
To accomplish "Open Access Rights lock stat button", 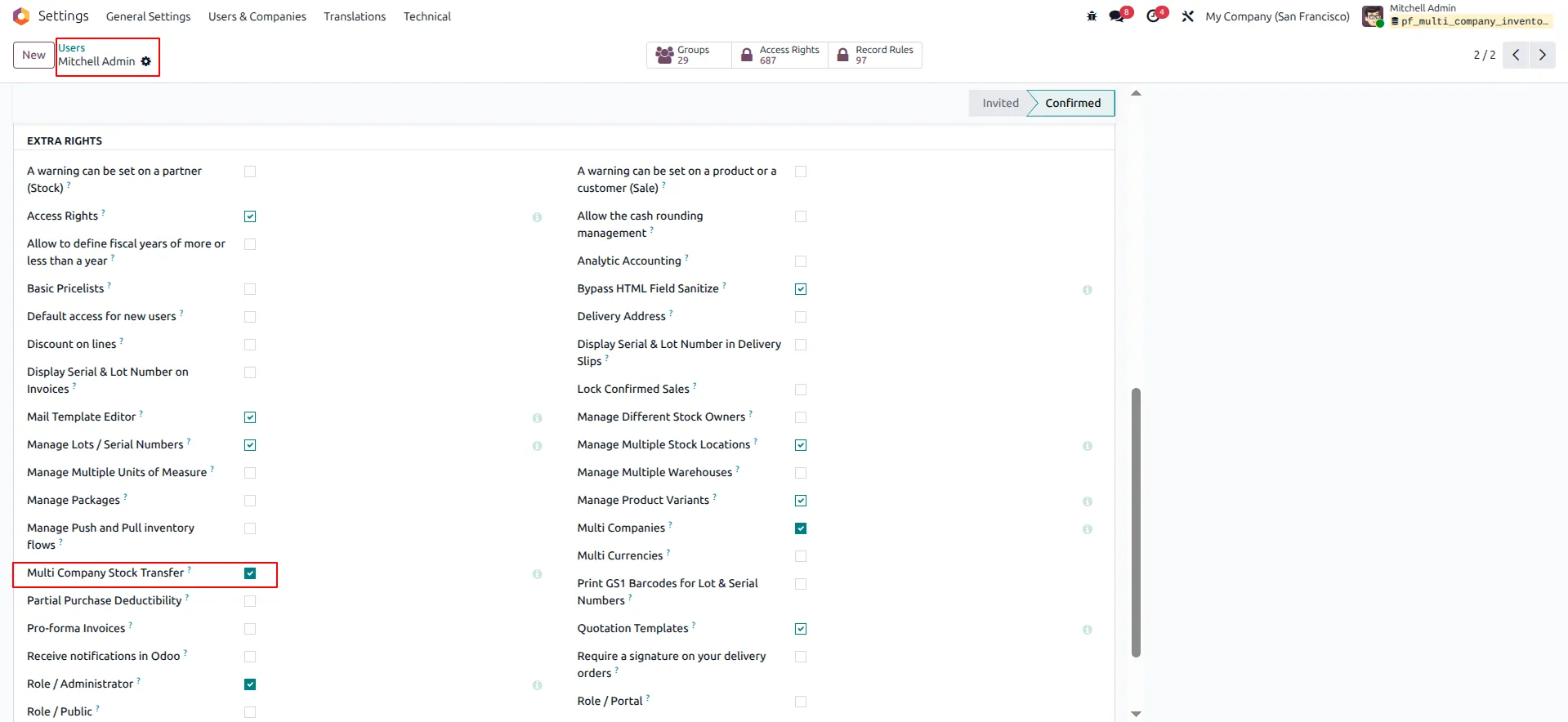I will point(780,55).
